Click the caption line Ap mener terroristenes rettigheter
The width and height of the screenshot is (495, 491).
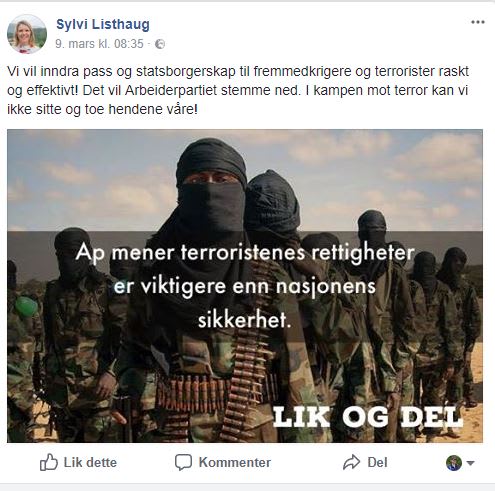click(x=245, y=253)
